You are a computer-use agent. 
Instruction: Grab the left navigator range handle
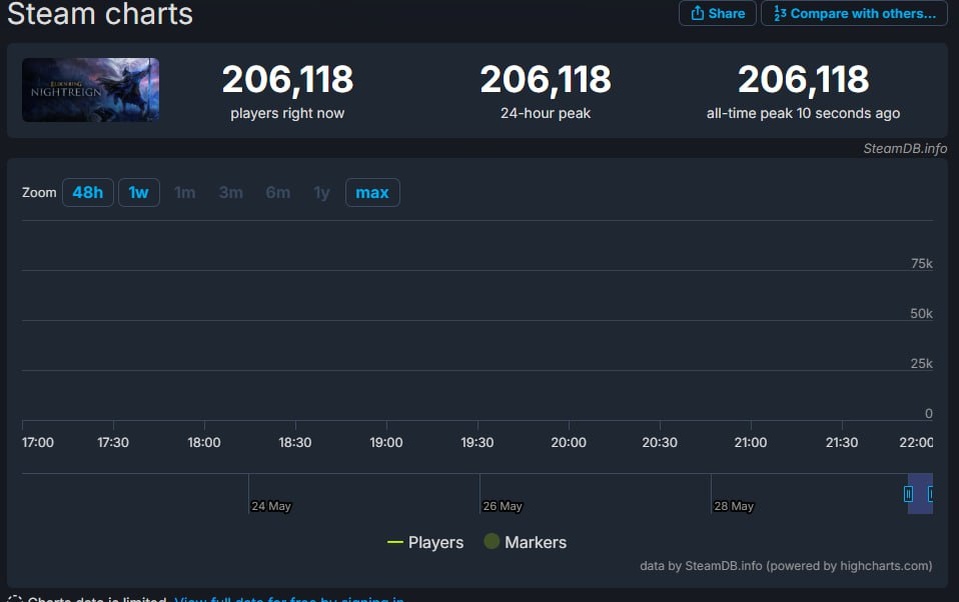(908, 494)
